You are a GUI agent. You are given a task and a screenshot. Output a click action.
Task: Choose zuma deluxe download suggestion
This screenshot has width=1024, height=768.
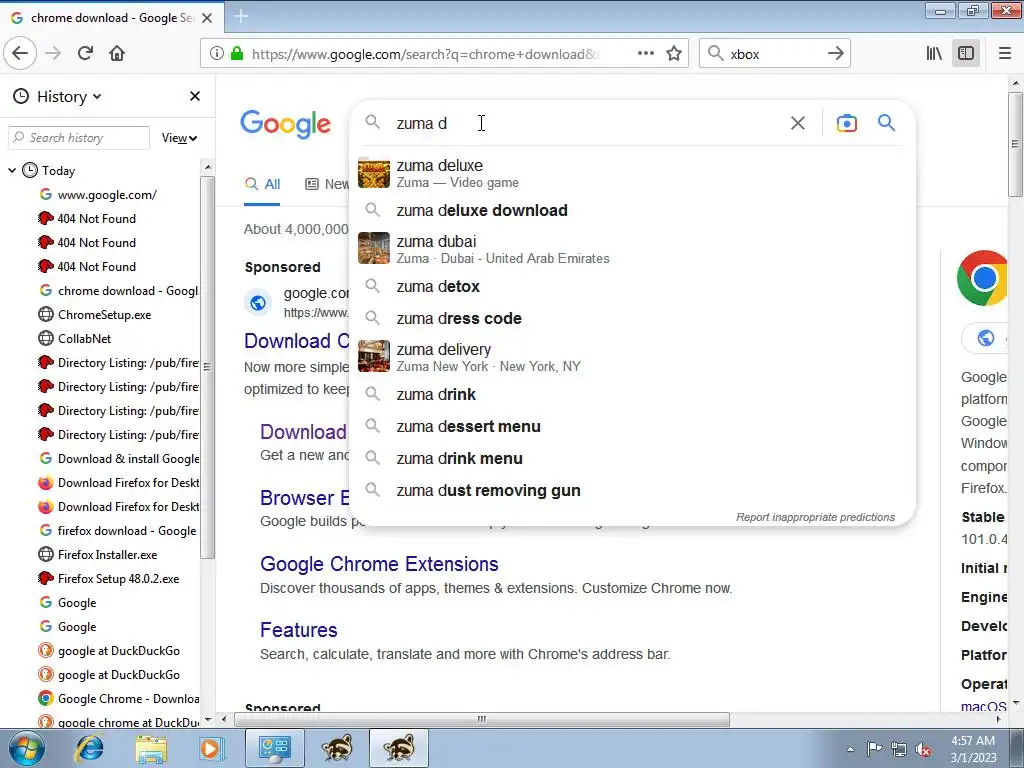[632, 210]
